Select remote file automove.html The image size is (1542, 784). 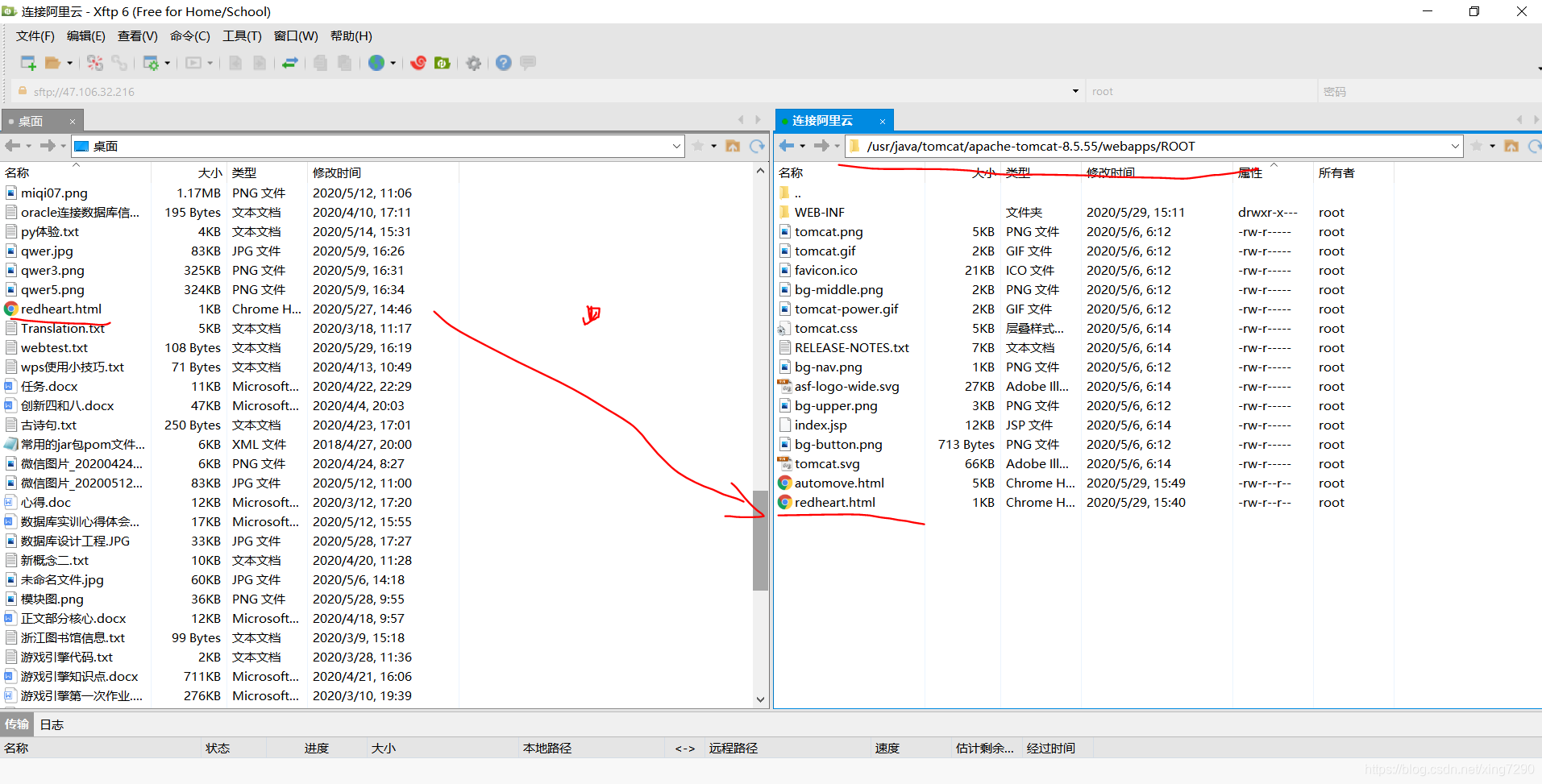point(839,483)
